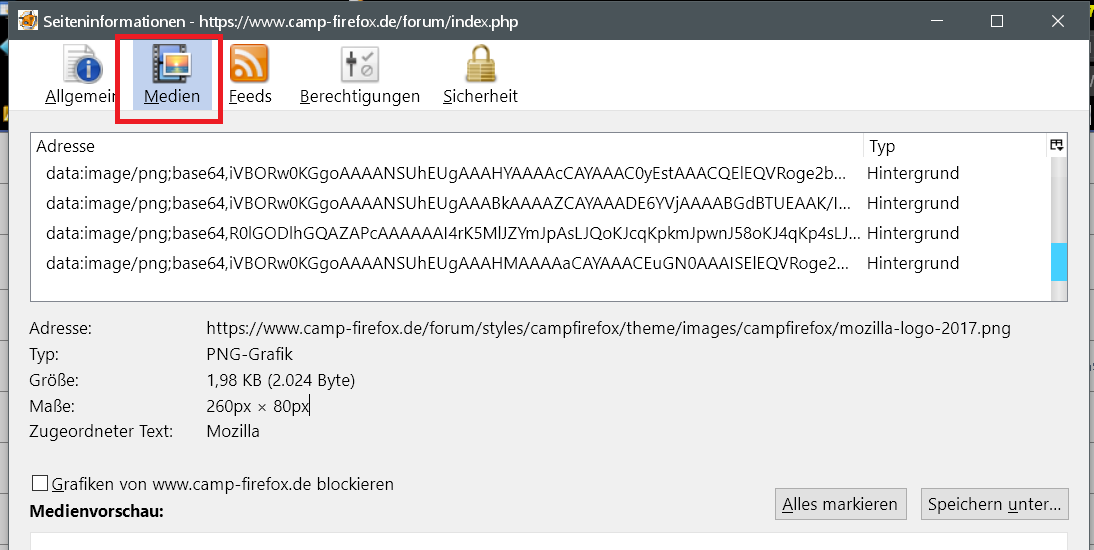Open the Berechtigungen permissions icon

point(358,66)
